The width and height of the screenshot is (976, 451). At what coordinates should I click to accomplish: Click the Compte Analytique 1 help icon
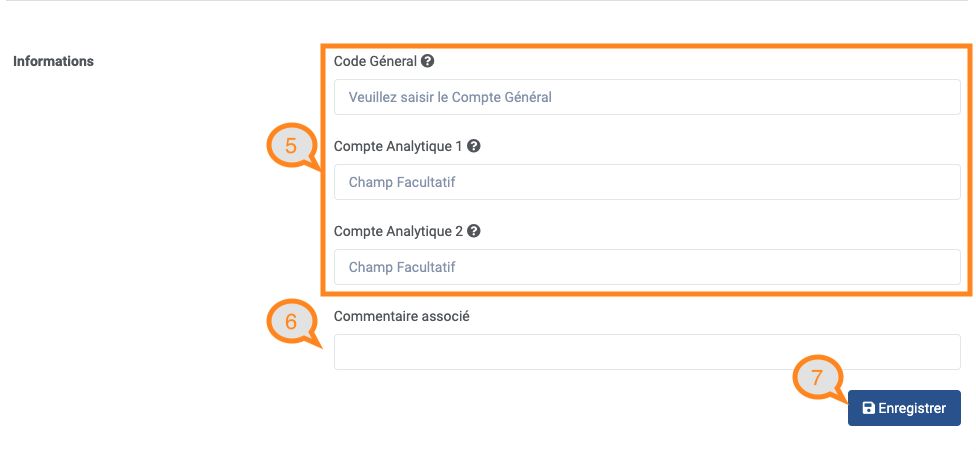point(474,146)
